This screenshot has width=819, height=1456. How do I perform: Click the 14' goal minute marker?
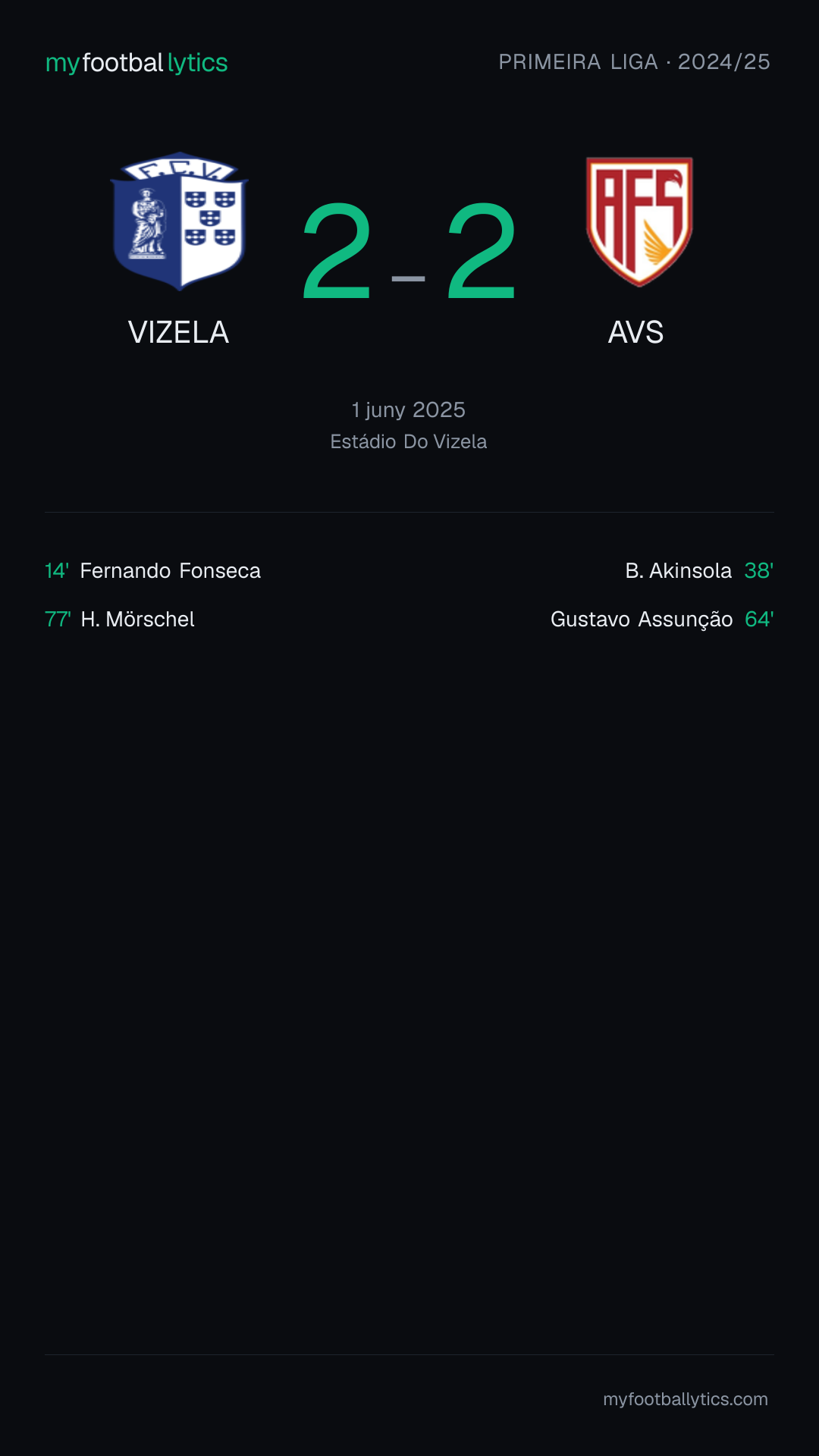coord(57,570)
